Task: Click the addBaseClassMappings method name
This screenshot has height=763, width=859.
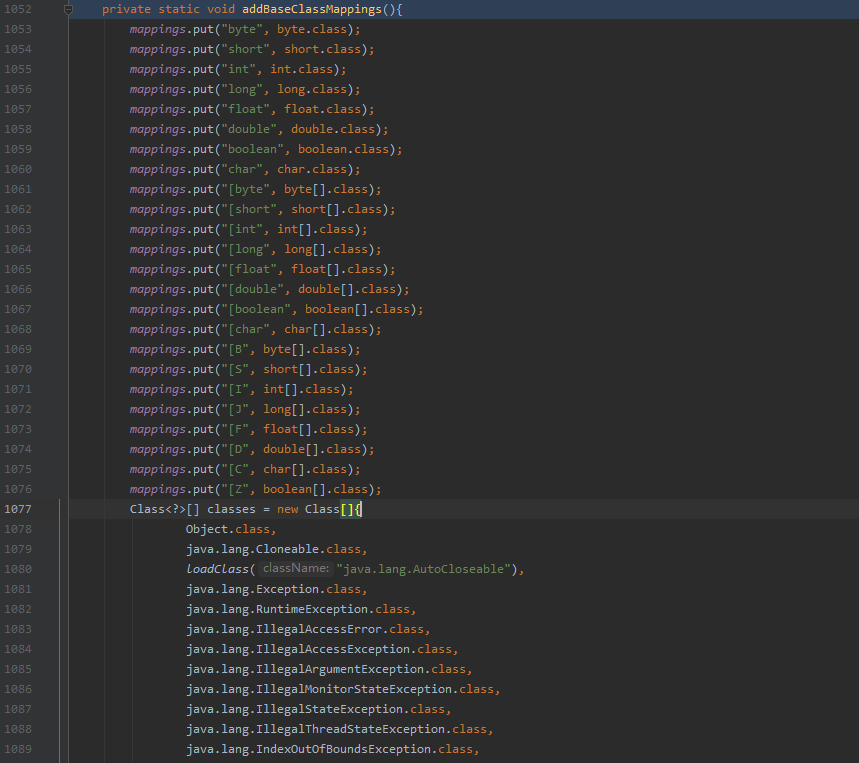Action: pyautogui.click(x=312, y=9)
